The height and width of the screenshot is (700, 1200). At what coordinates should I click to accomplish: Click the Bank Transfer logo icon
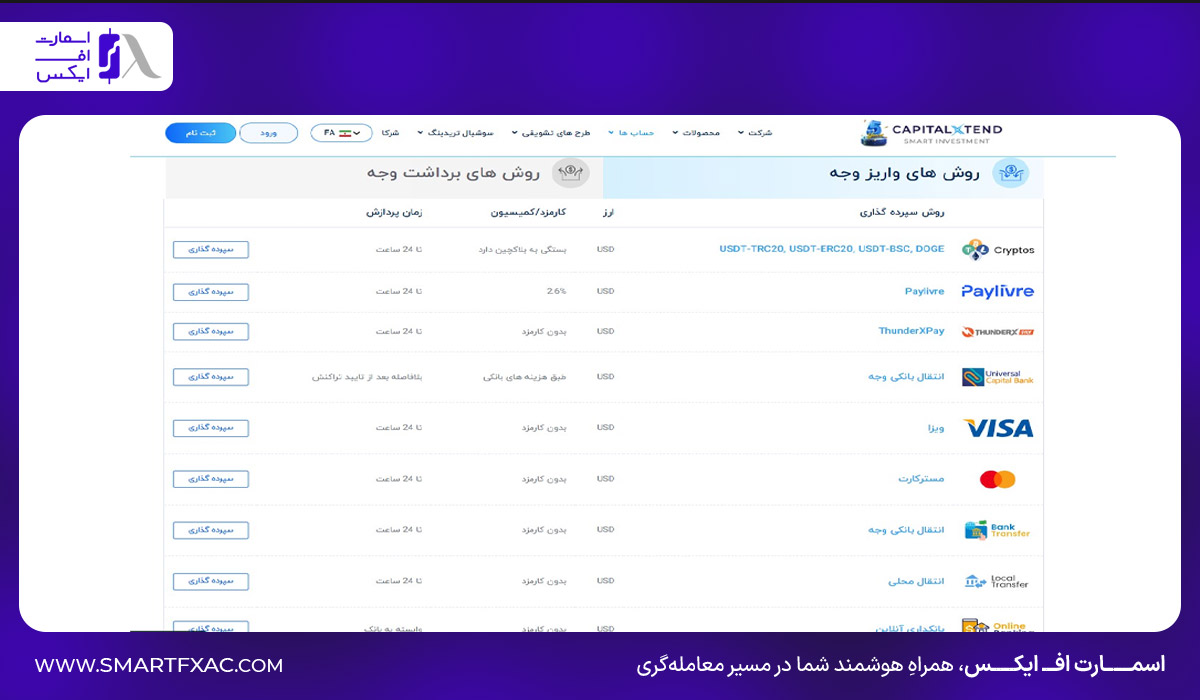998,530
